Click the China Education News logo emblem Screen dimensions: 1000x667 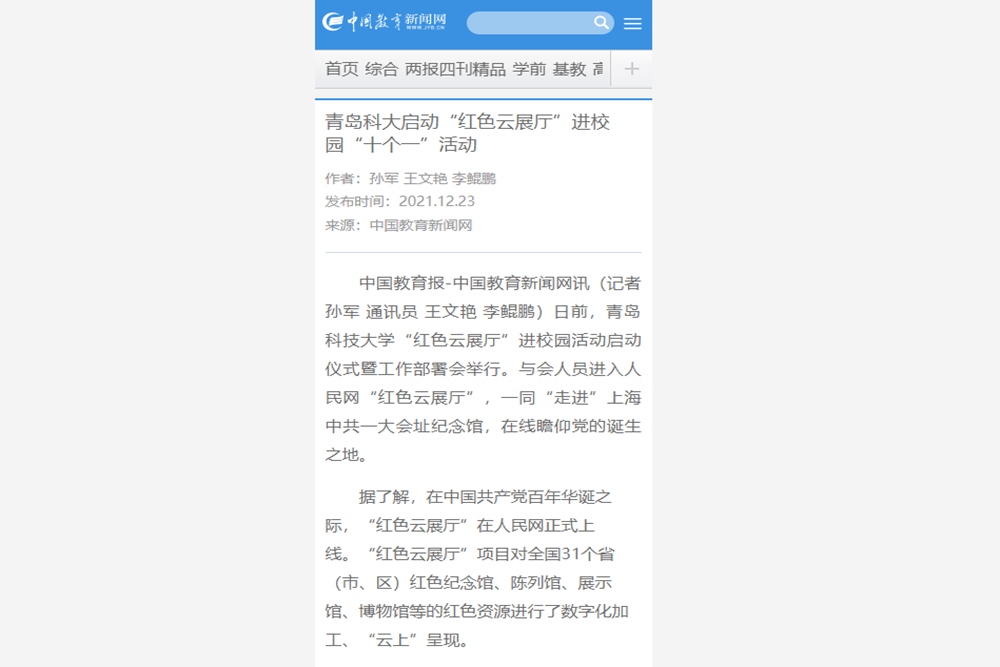[333, 22]
